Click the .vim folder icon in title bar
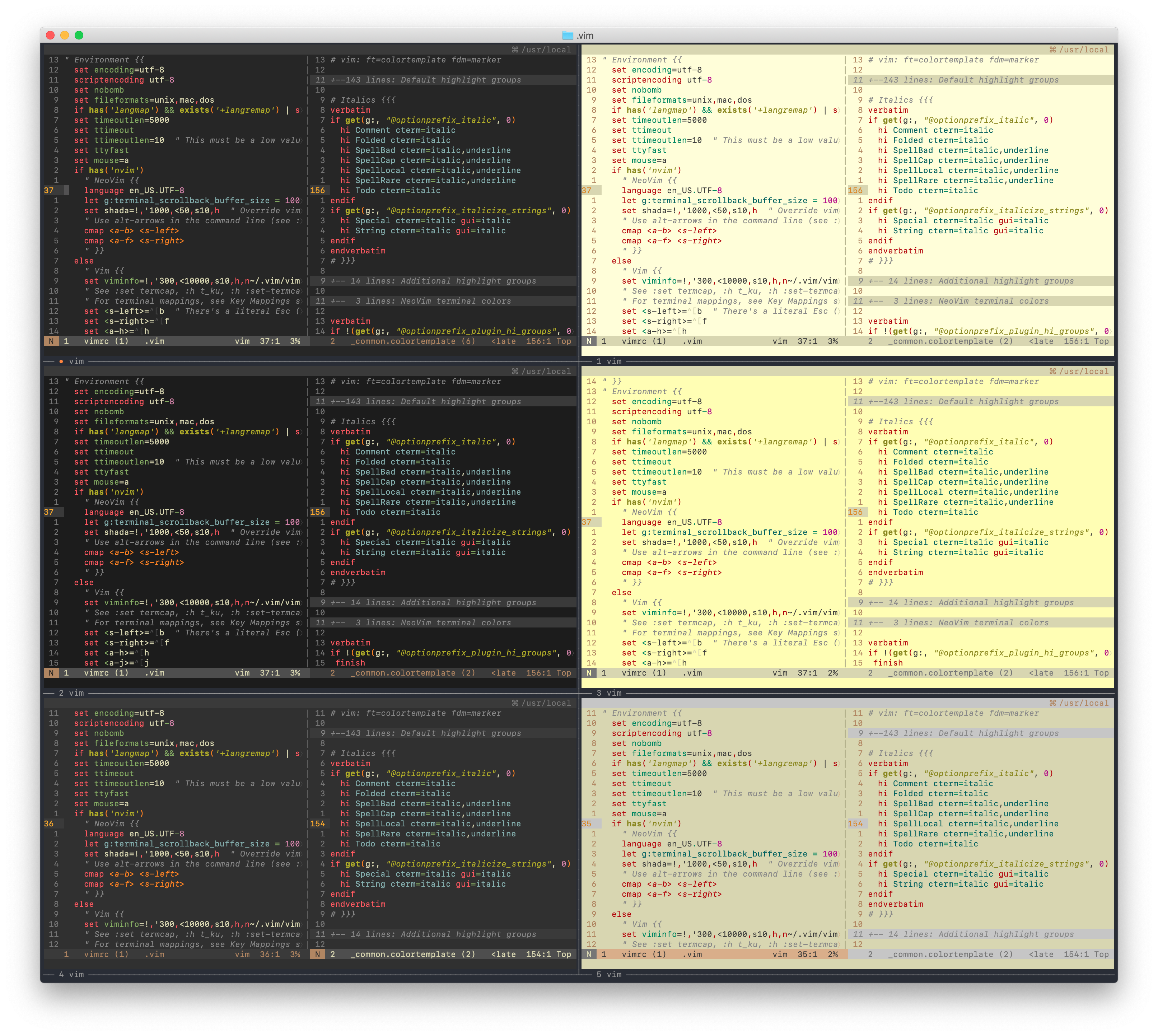The width and height of the screenshot is (1158, 1036). coord(568,35)
